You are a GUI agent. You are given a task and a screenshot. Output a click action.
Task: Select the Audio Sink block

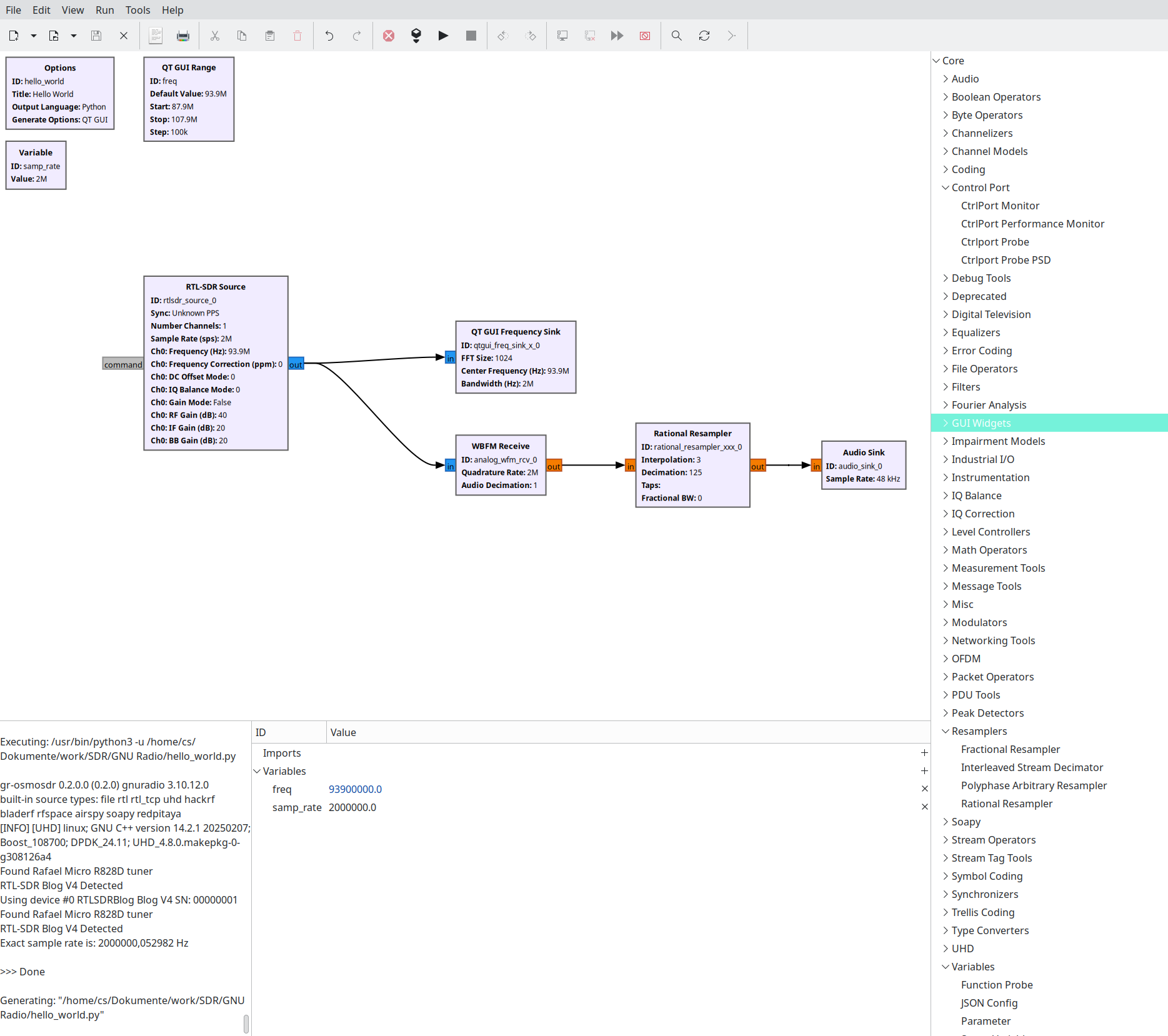(x=864, y=465)
